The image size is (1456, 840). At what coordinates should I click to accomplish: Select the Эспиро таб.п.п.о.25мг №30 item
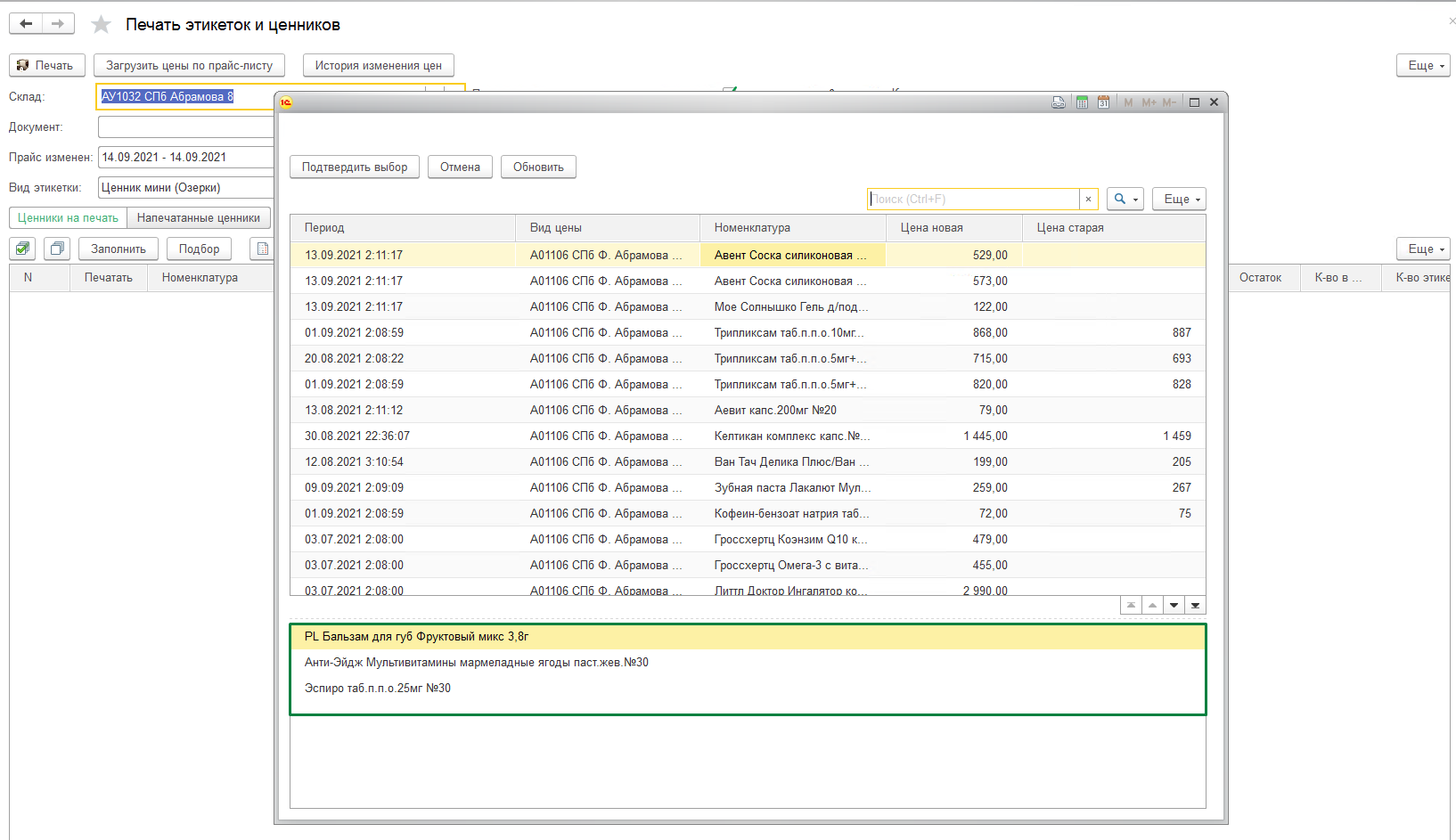click(378, 689)
